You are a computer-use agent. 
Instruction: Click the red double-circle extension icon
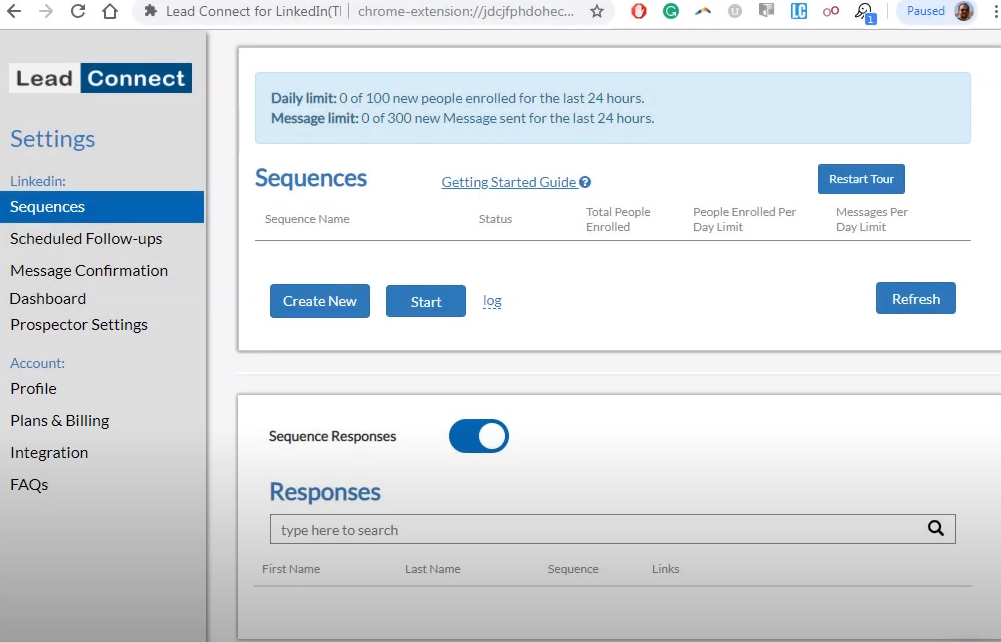tap(831, 11)
